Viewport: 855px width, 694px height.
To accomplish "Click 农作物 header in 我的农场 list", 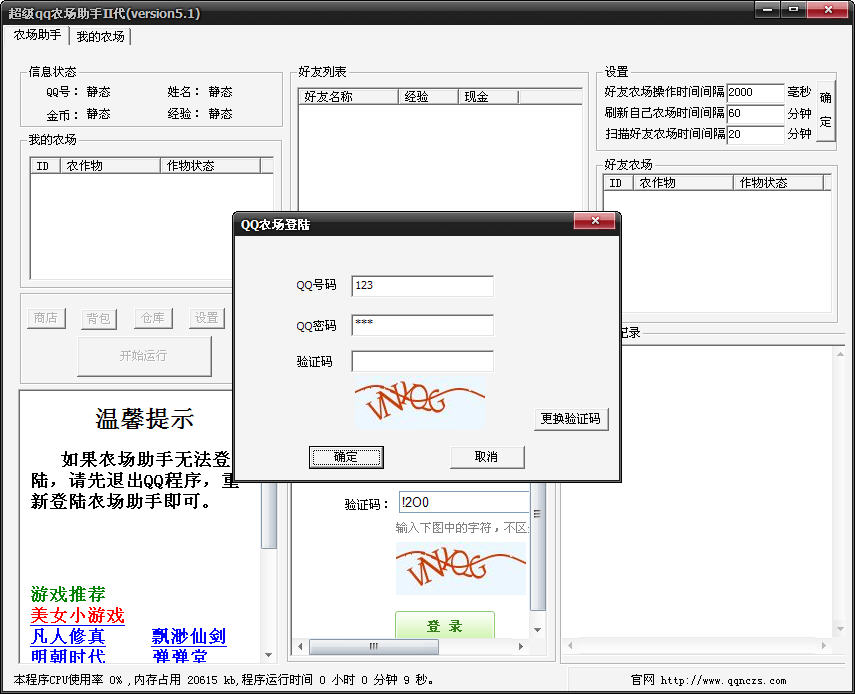I will click(x=111, y=166).
